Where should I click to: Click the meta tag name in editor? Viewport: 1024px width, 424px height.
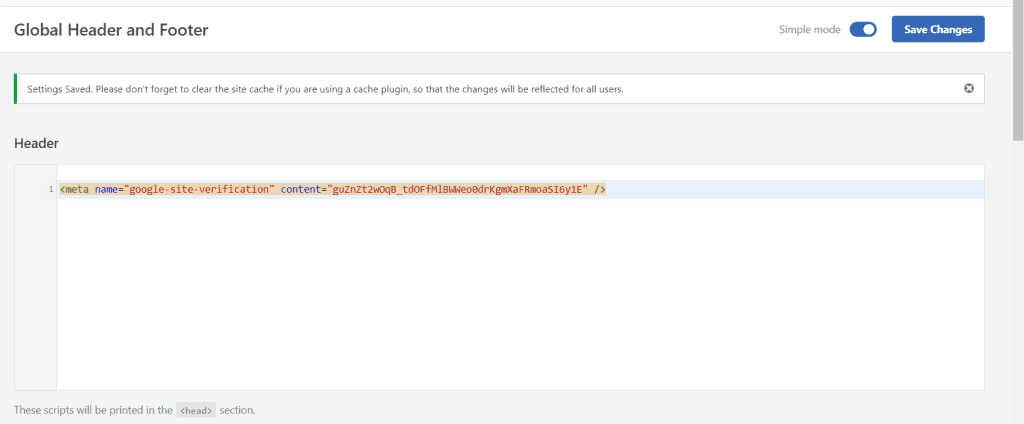76,190
